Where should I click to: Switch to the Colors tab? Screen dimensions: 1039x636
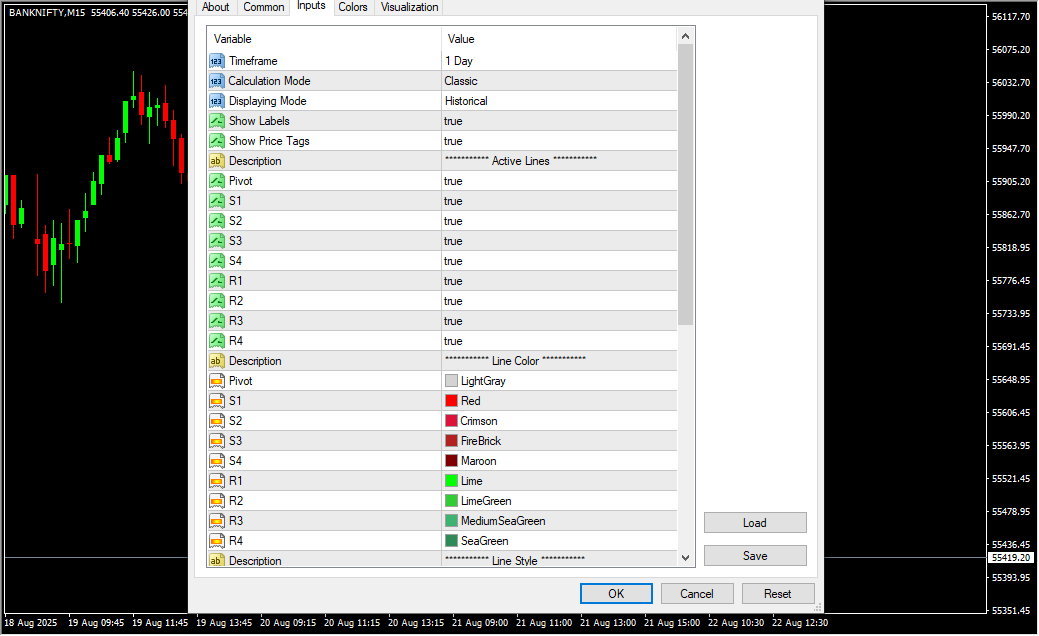click(353, 7)
